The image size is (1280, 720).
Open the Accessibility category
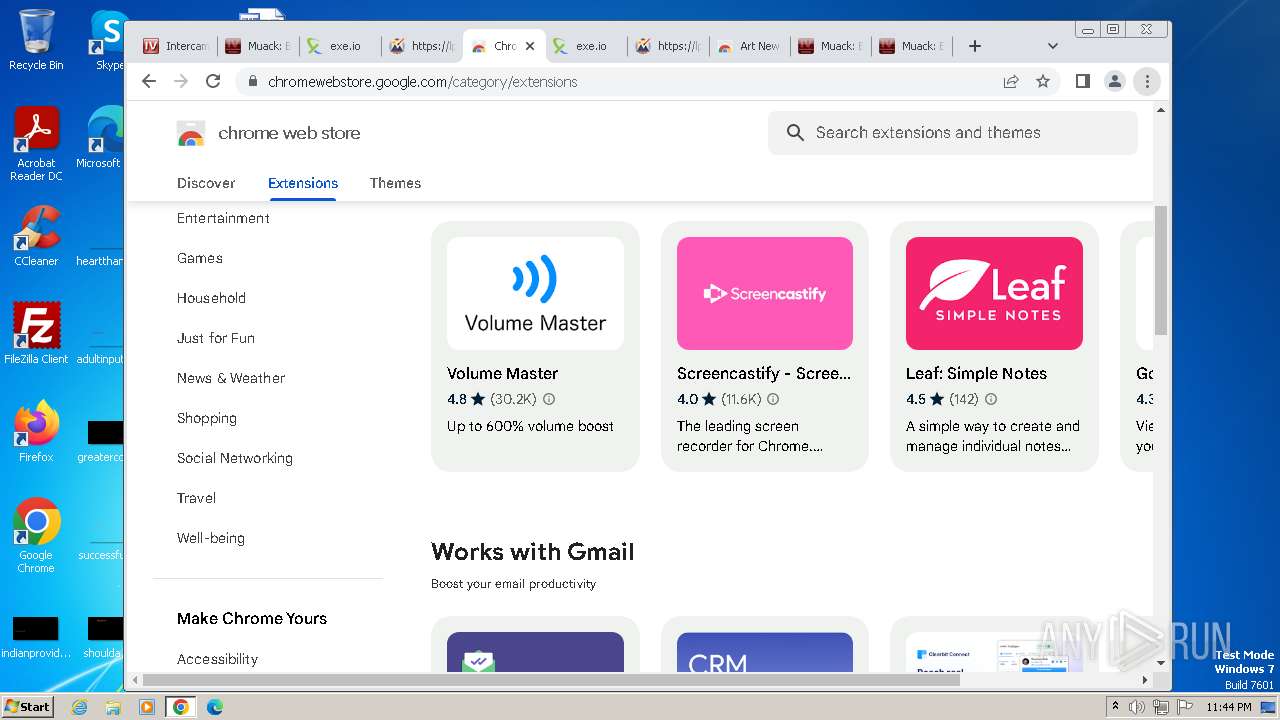pyautogui.click(x=217, y=659)
